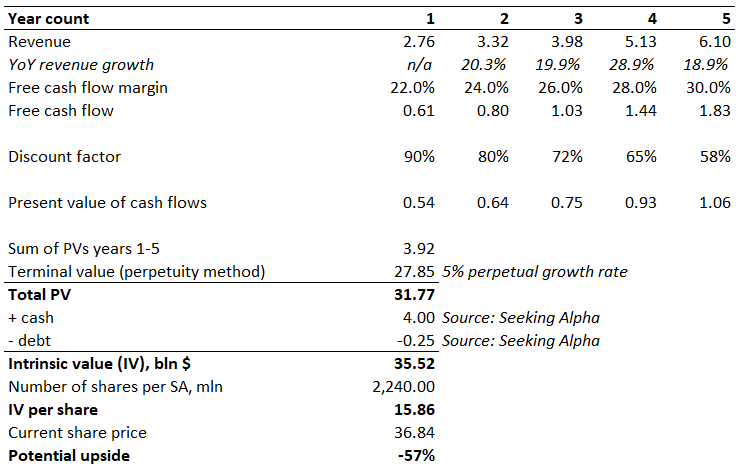The width and height of the screenshot is (747, 476).
Task: Click the Discount factor row label
Action: [57, 157]
